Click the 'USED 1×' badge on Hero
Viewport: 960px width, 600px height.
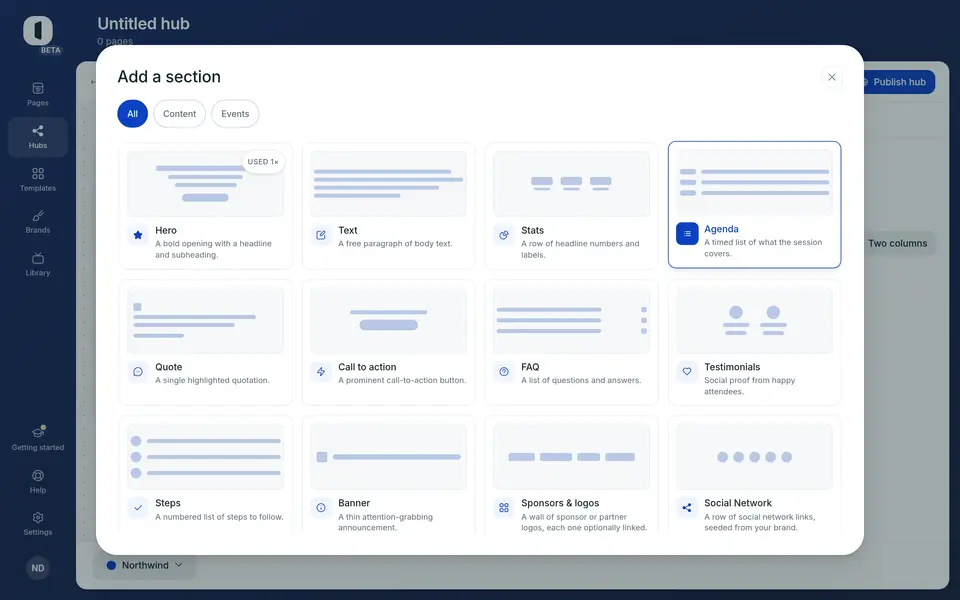(x=263, y=162)
